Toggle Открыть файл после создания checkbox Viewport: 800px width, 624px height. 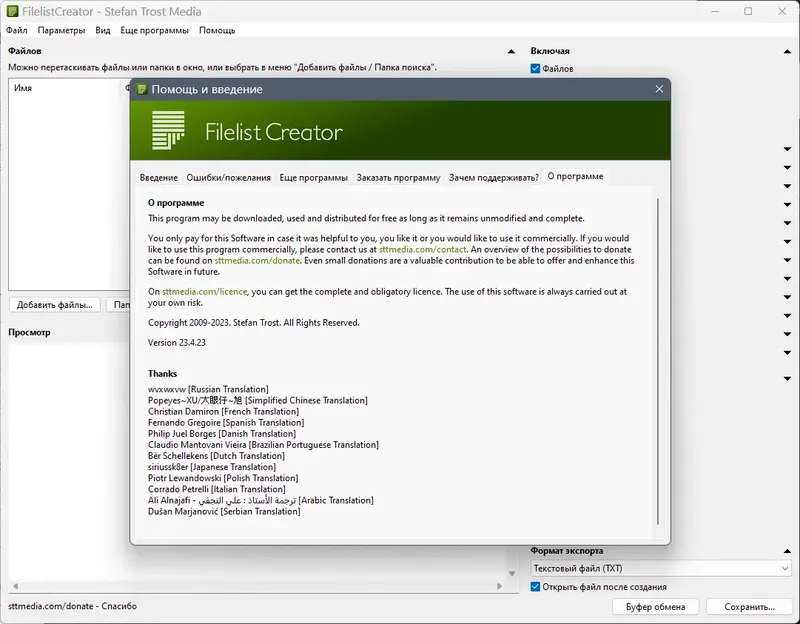[535, 587]
